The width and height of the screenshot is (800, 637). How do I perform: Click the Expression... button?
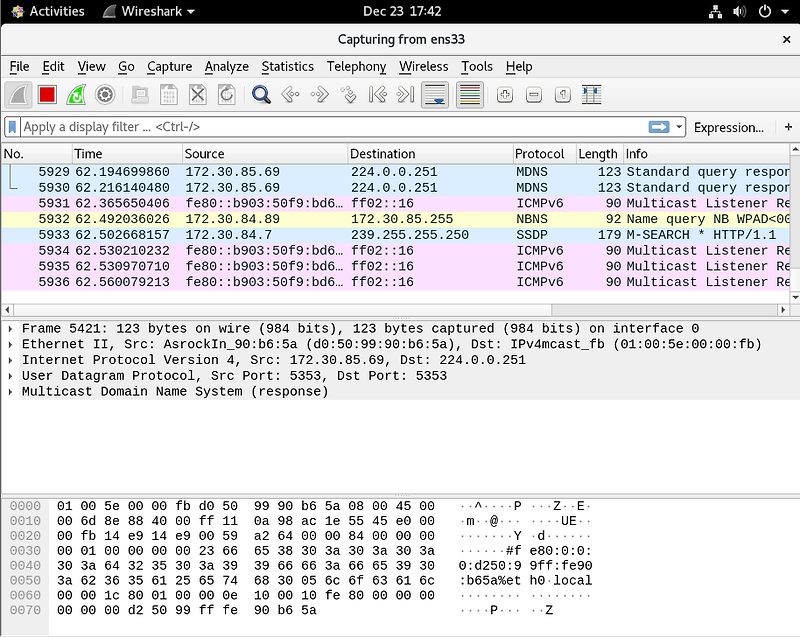(729, 128)
